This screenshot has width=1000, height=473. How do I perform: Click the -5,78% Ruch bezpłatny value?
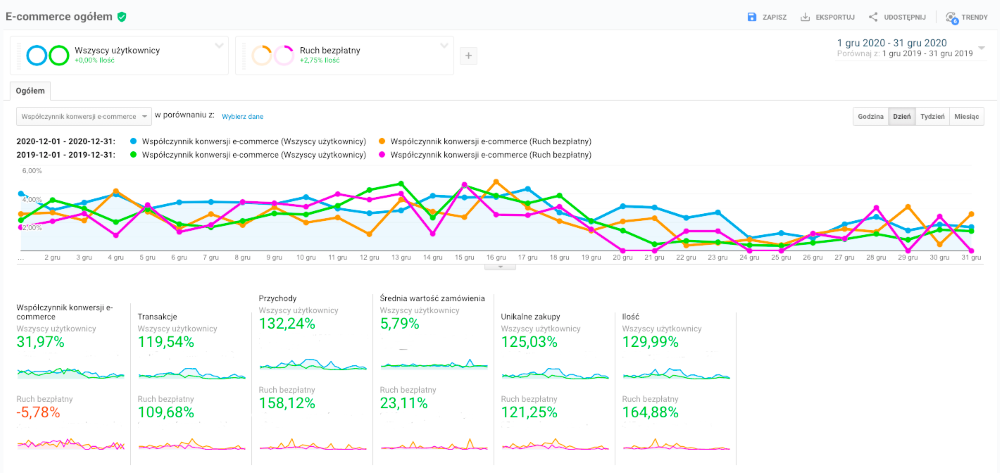pyautogui.click(x=38, y=412)
